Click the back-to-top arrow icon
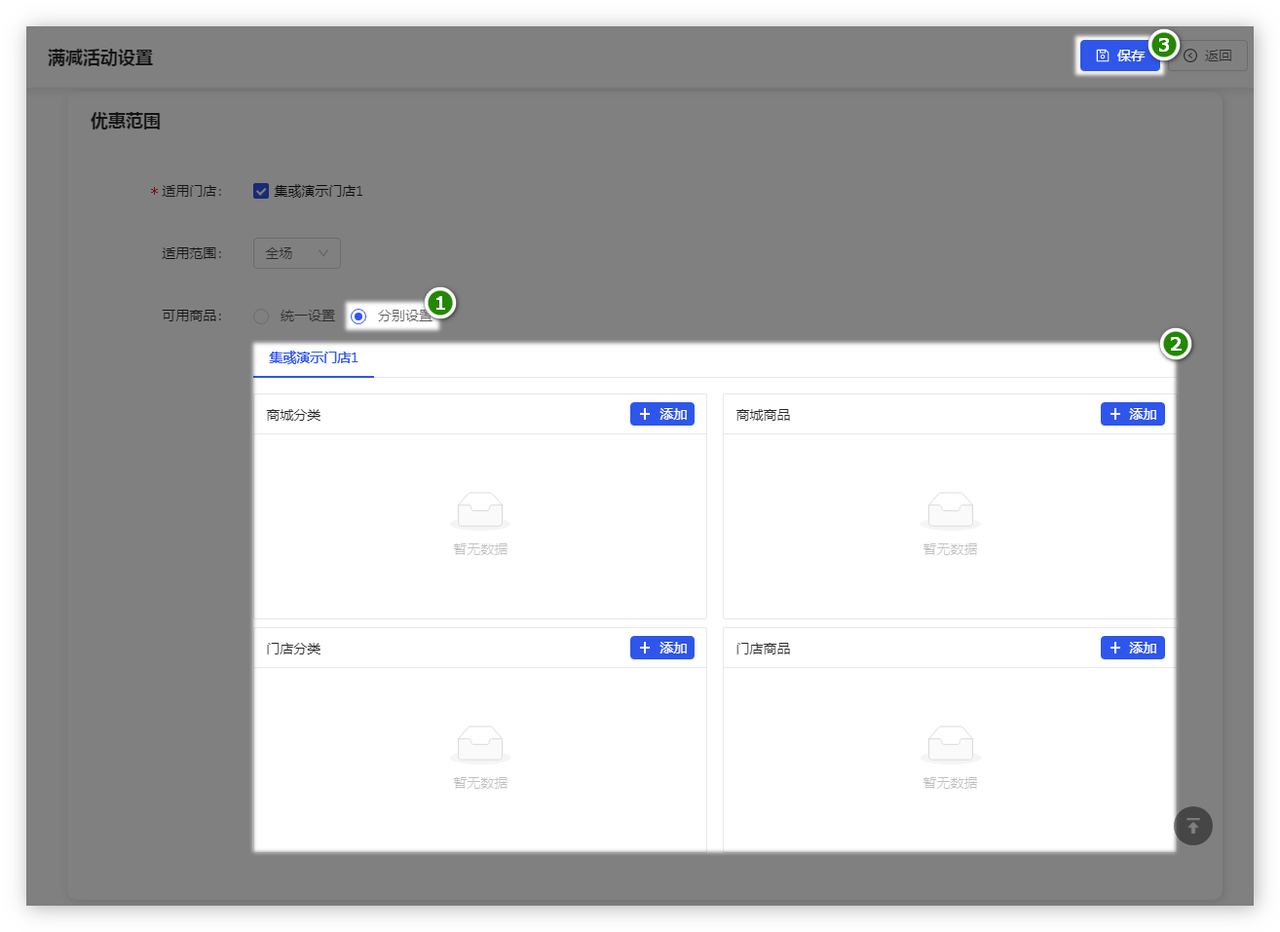1280x932 pixels. 1193,826
